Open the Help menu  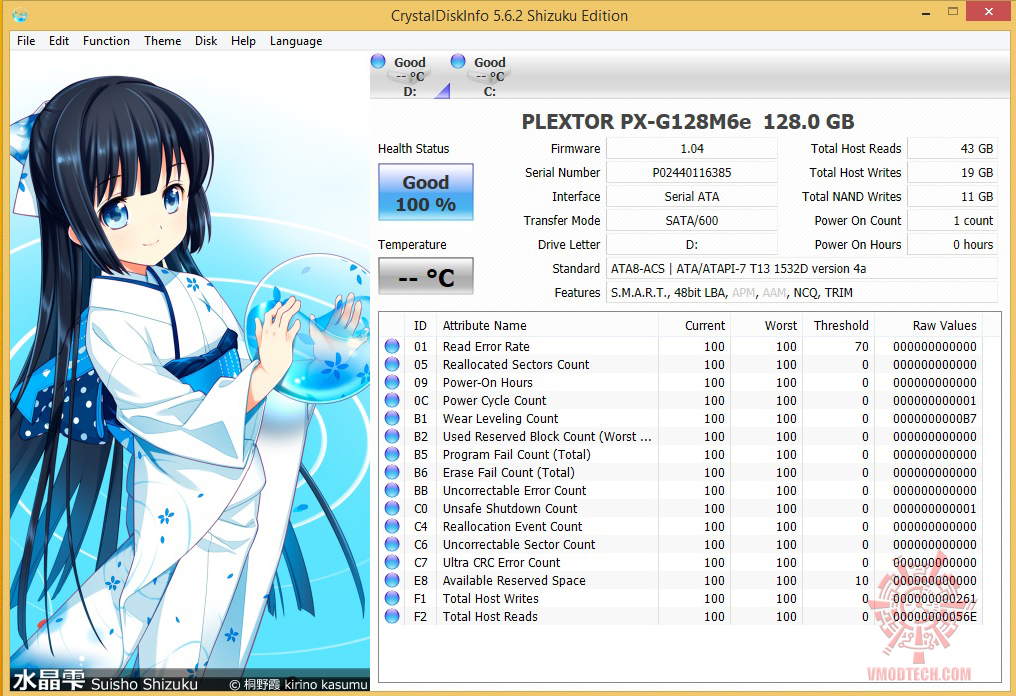243,41
